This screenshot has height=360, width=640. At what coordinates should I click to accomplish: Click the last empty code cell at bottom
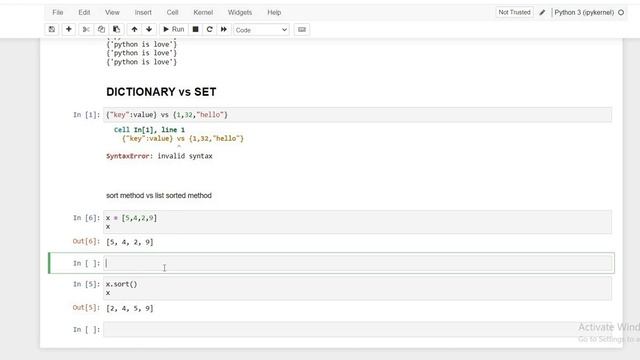[x=357, y=329]
